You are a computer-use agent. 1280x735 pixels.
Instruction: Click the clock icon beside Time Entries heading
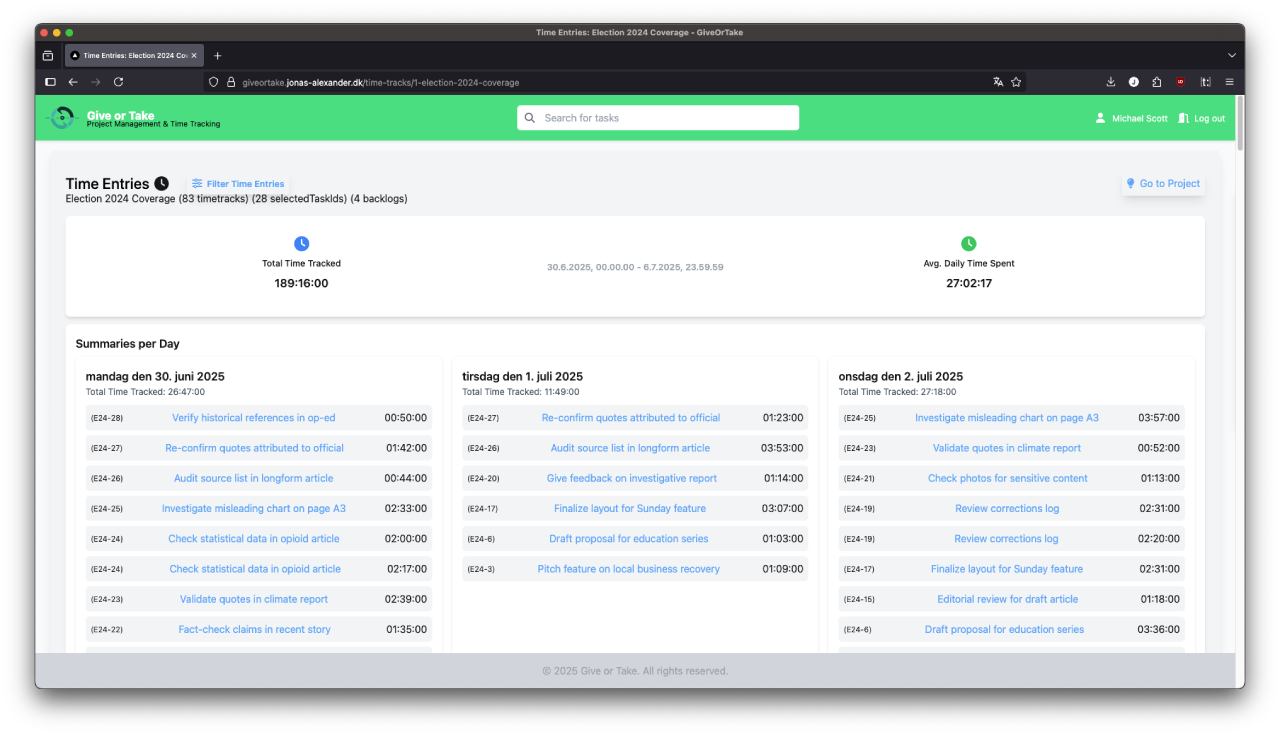pos(162,184)
